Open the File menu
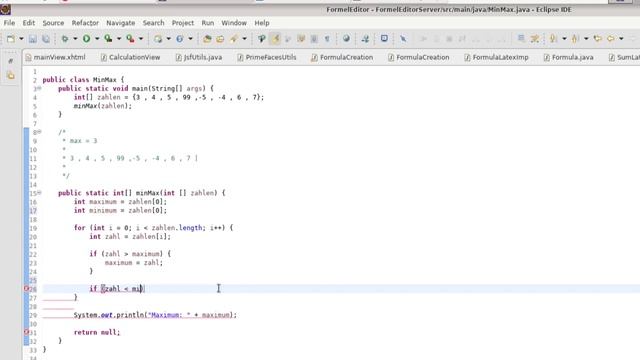This screenshot has height=360, width=640. 9,23
